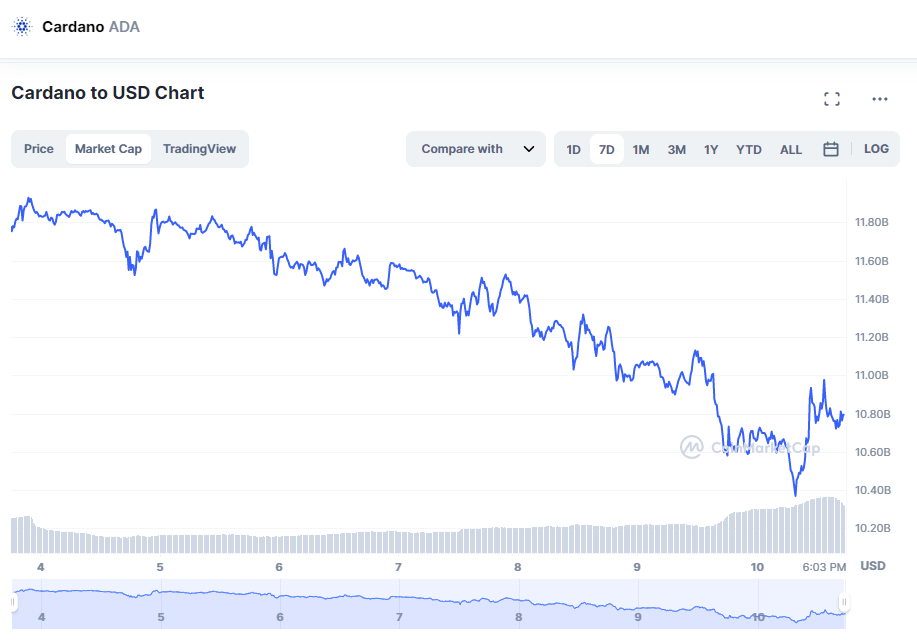Click the Compare with chevron arrow
Viewport: 917px width, 640px height.
(x=529, y=149)
